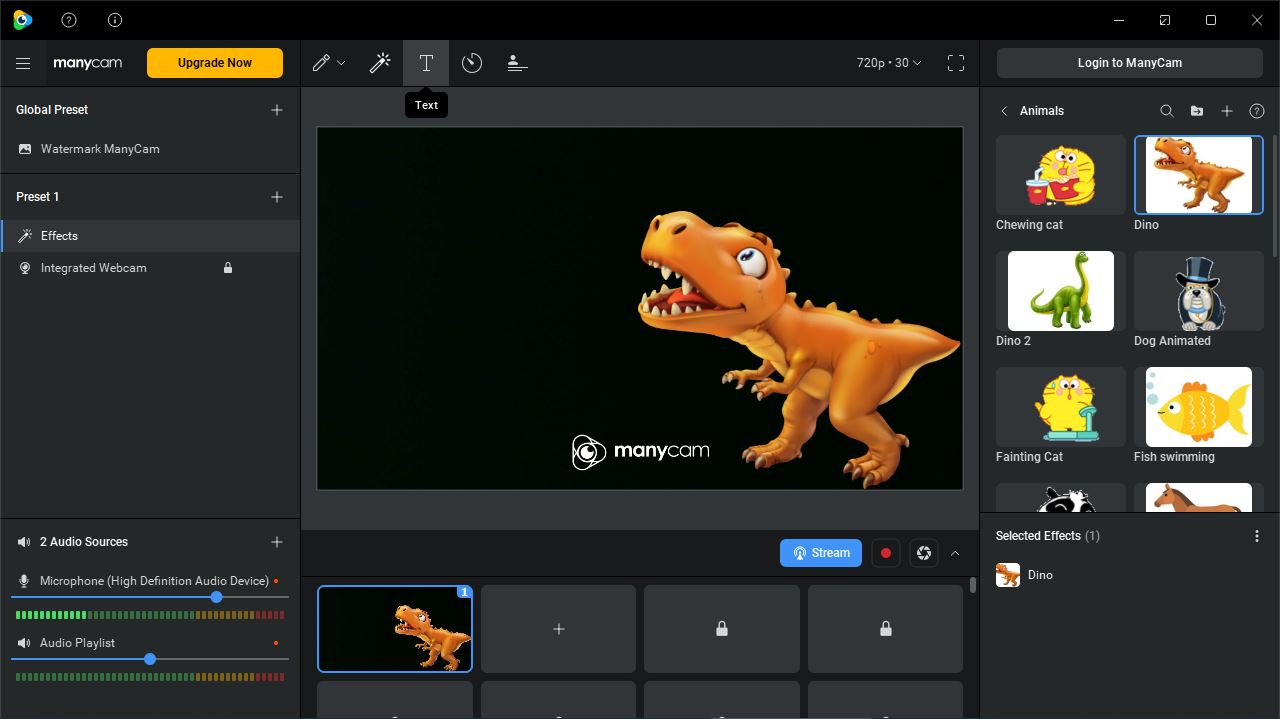Click the ManyCam app logo in title bar
This screenshot has width=1280, height=719.
coord(23,20)
